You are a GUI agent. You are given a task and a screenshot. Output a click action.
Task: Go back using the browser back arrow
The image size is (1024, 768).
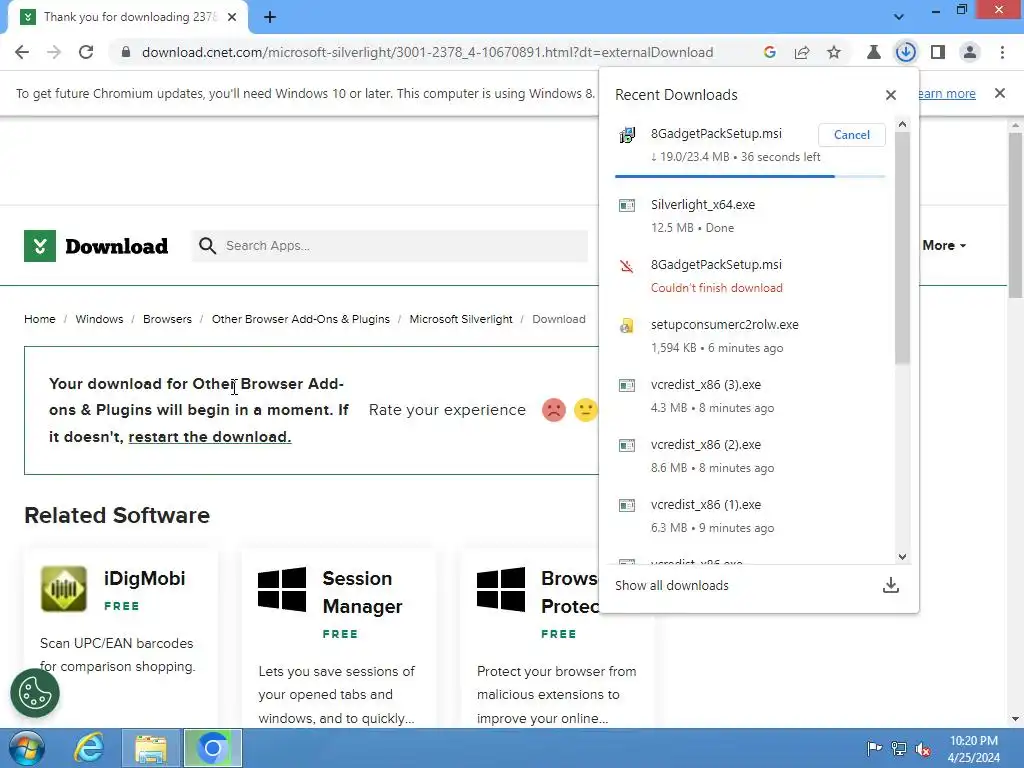point(22,52)
